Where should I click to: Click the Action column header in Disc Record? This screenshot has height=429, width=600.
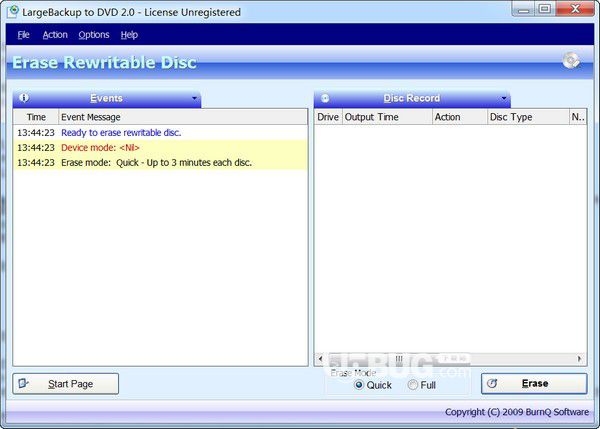pyautogui.click(x=460, y=117)
